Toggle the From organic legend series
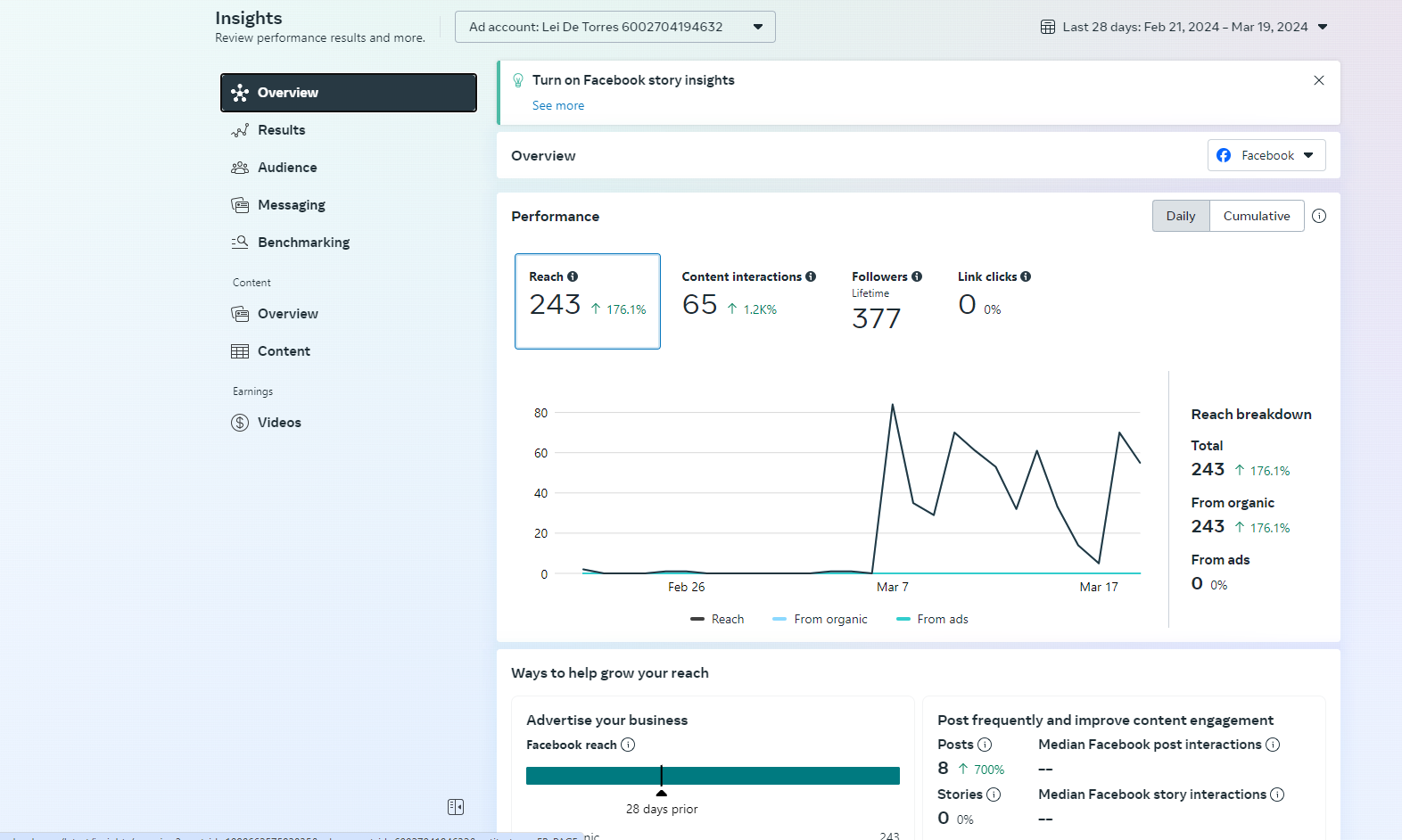 click(821, 619)
